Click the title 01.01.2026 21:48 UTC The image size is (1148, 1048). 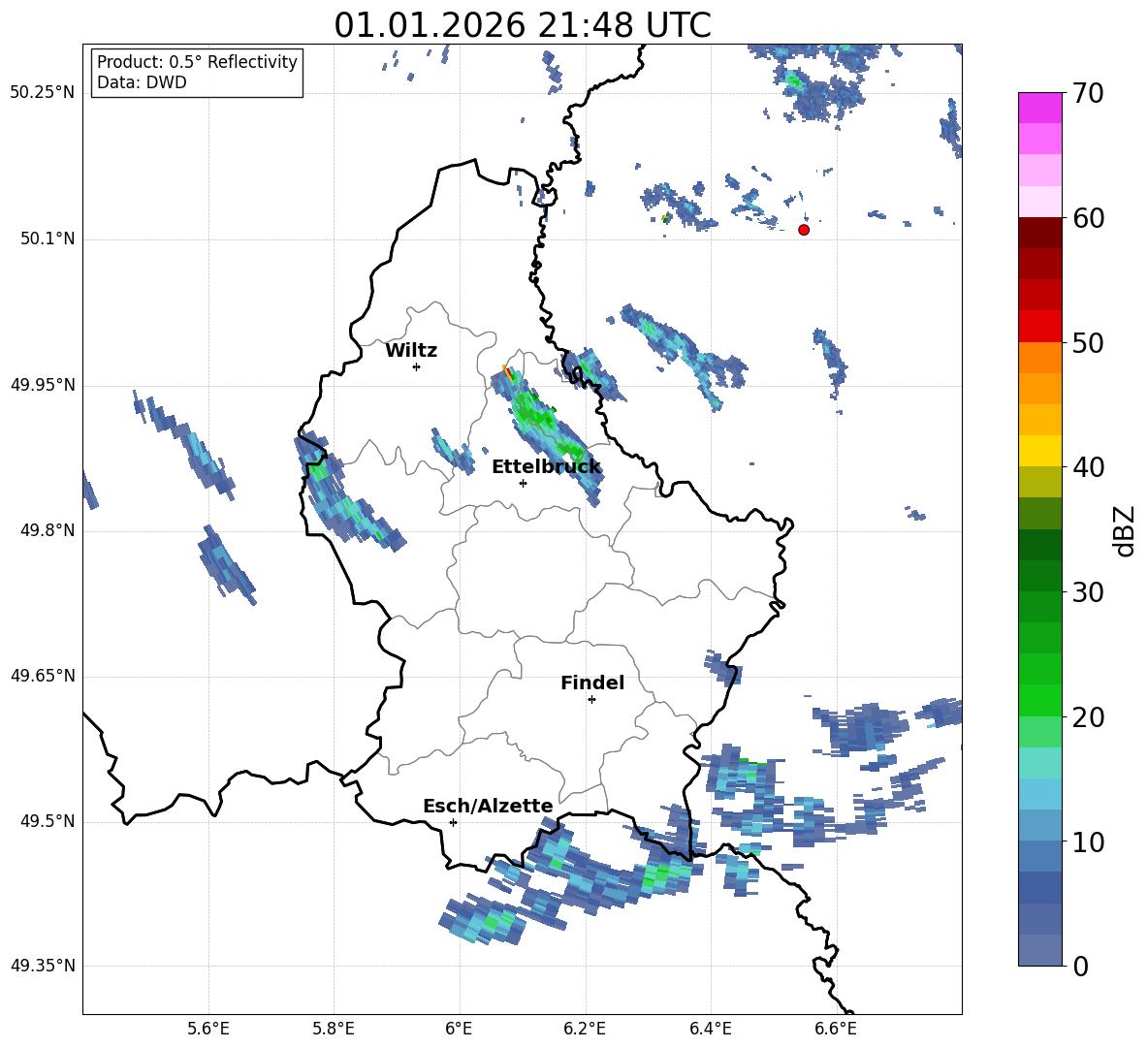point(523,25)
